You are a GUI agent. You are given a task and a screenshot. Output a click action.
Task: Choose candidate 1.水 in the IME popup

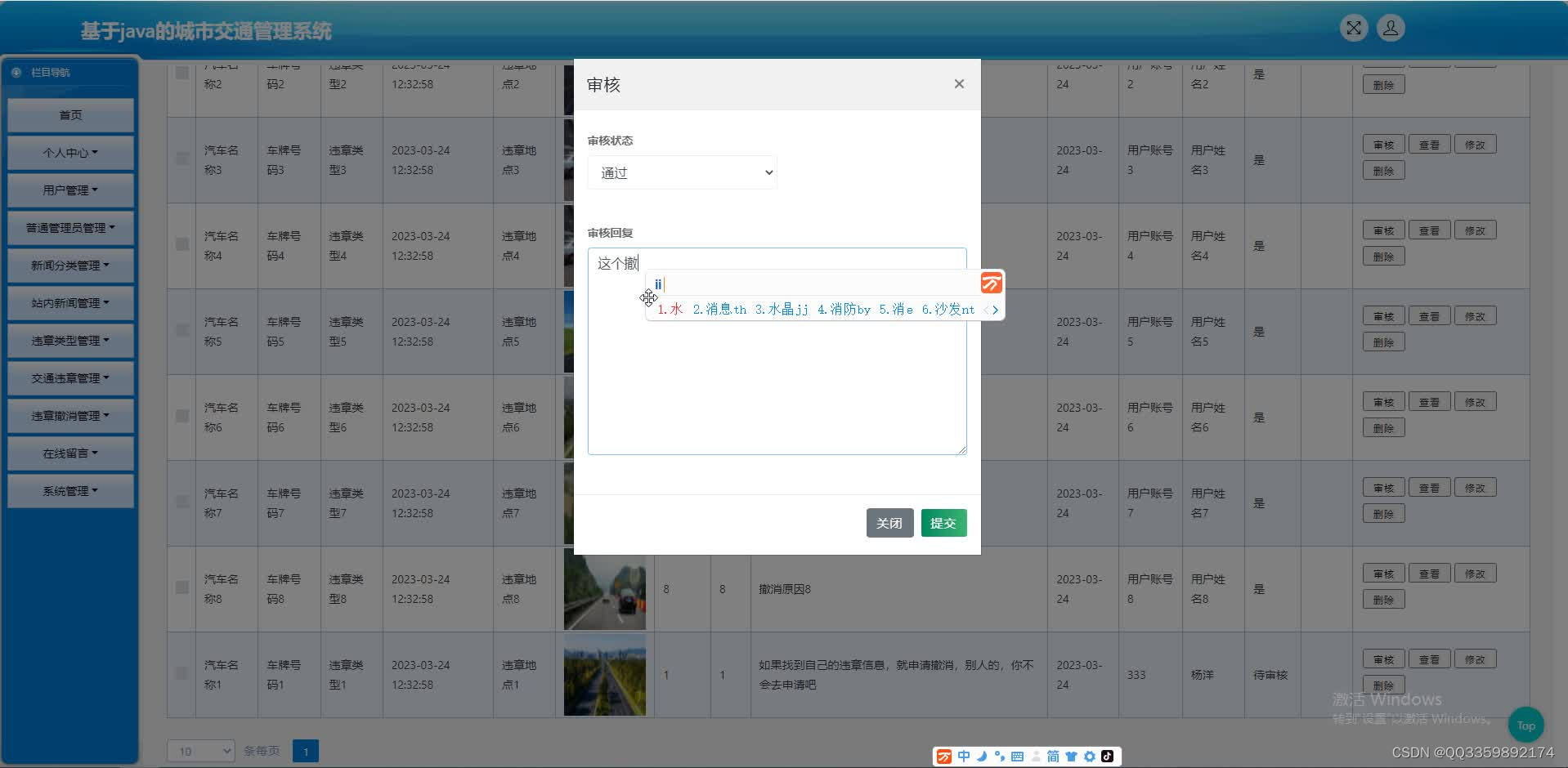pyautogui.click(x=670, y=310)
